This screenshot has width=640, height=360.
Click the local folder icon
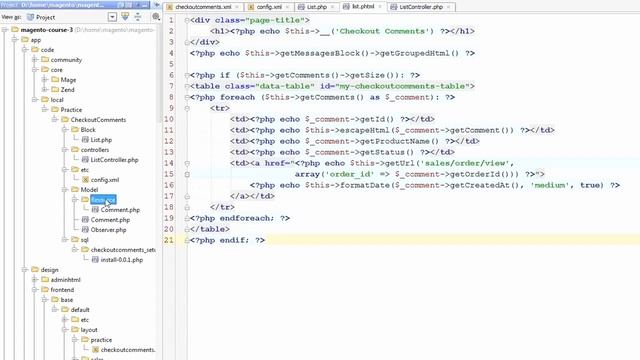point(45,100)
